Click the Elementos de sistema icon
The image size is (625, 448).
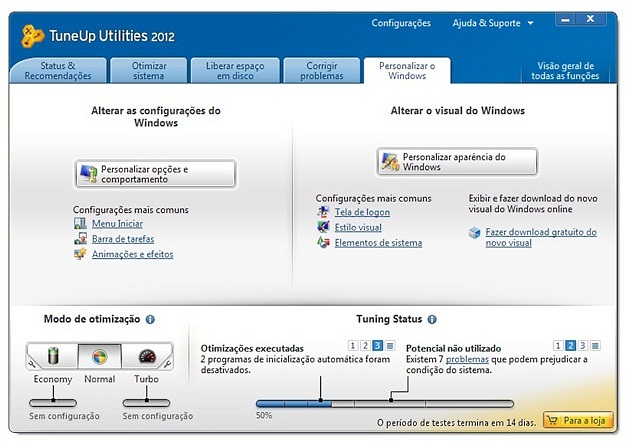(323, 242)
